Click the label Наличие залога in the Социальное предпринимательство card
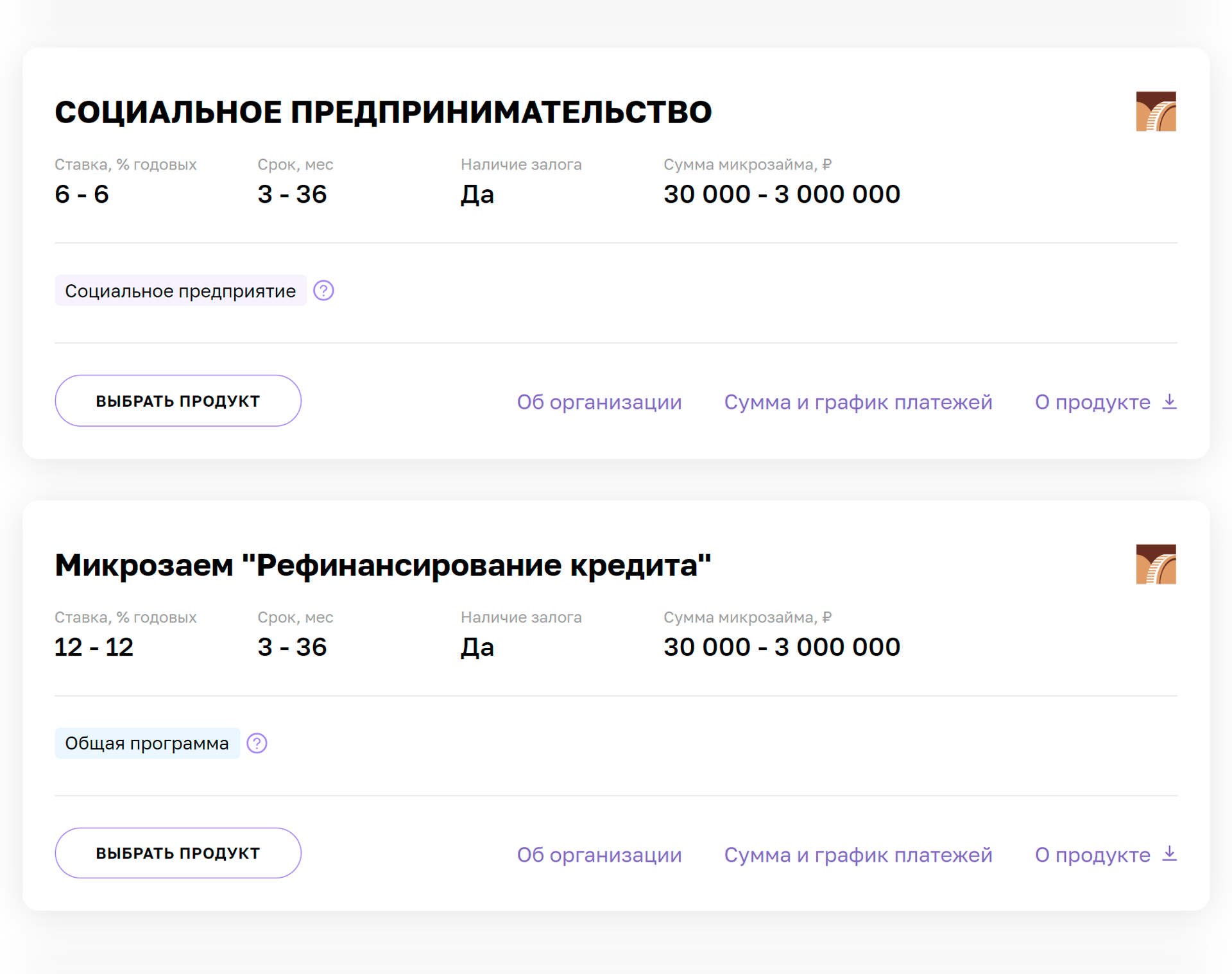1232x974 pixels. tap(521, 165)
